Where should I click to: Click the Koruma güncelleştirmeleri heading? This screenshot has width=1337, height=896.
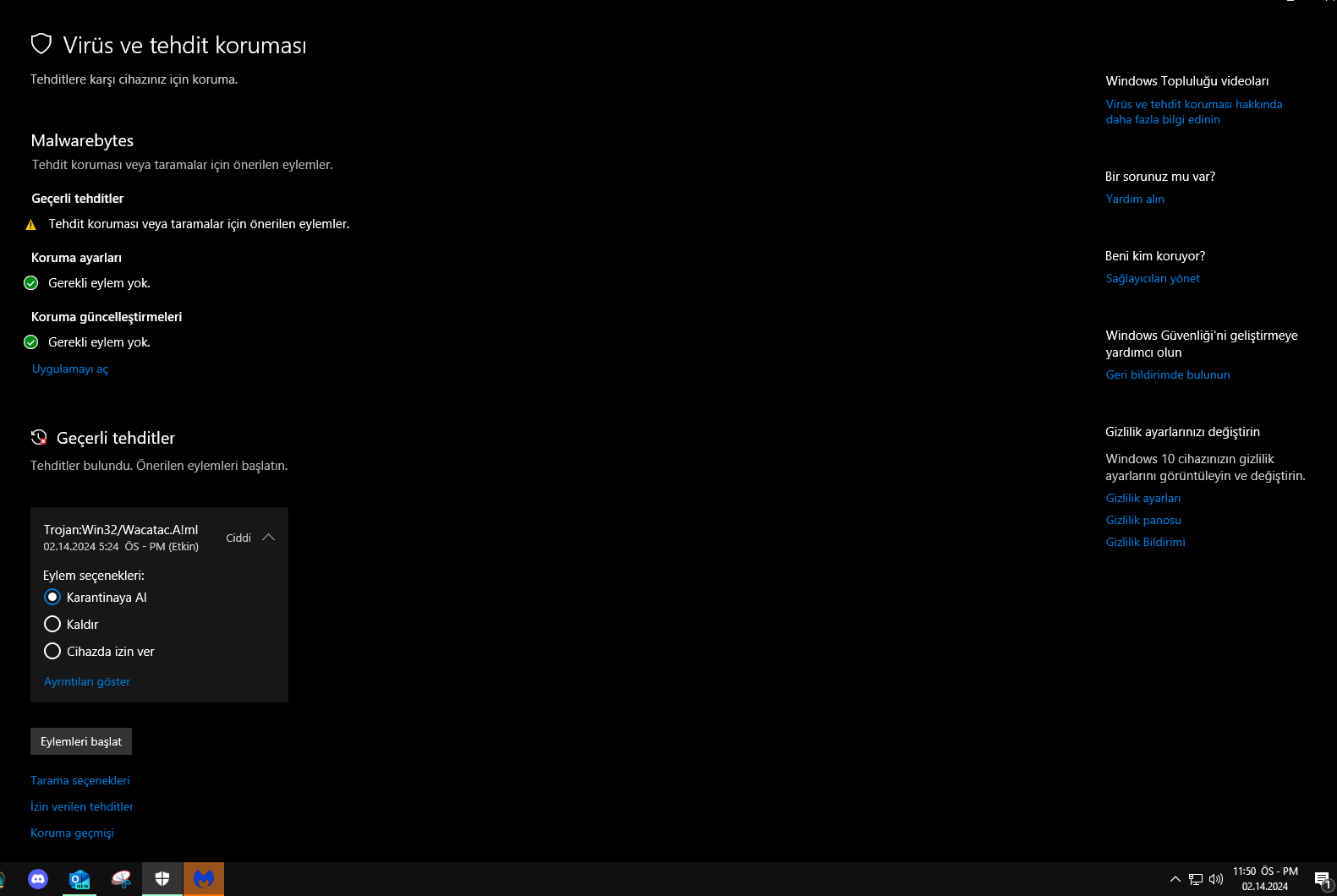pyautogui.click(x=107, y=317)
